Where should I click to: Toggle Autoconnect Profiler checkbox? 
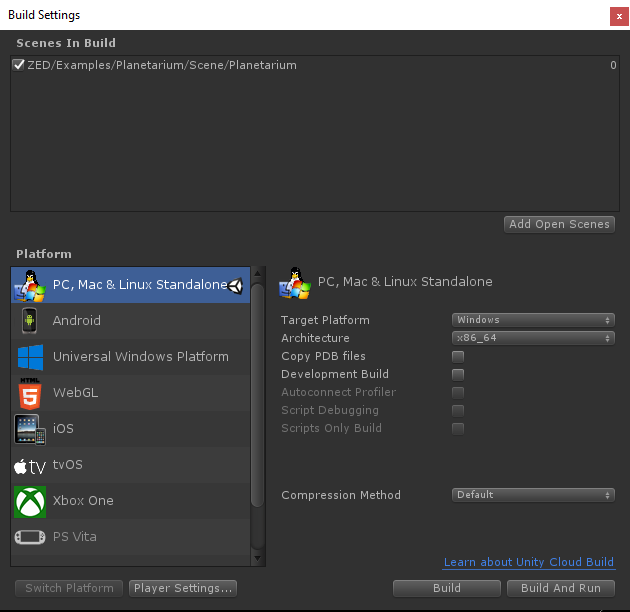pos(458,393)
